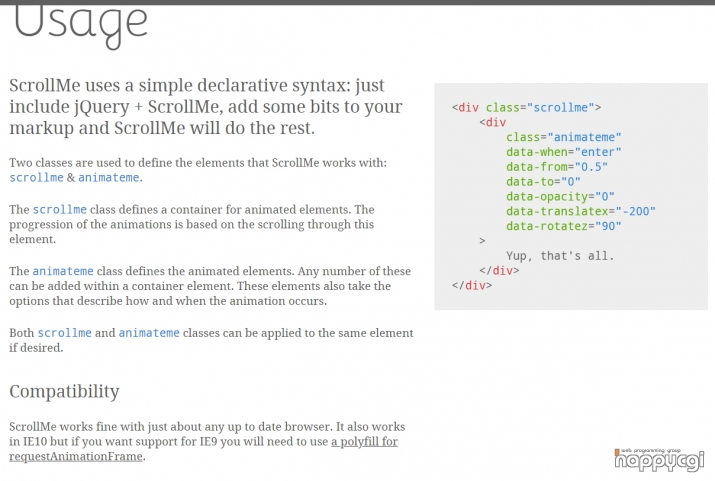Viewport: 715px width, 481px height.
Task: Click the final closing </div> code line
Action: [x=471, y=285]
